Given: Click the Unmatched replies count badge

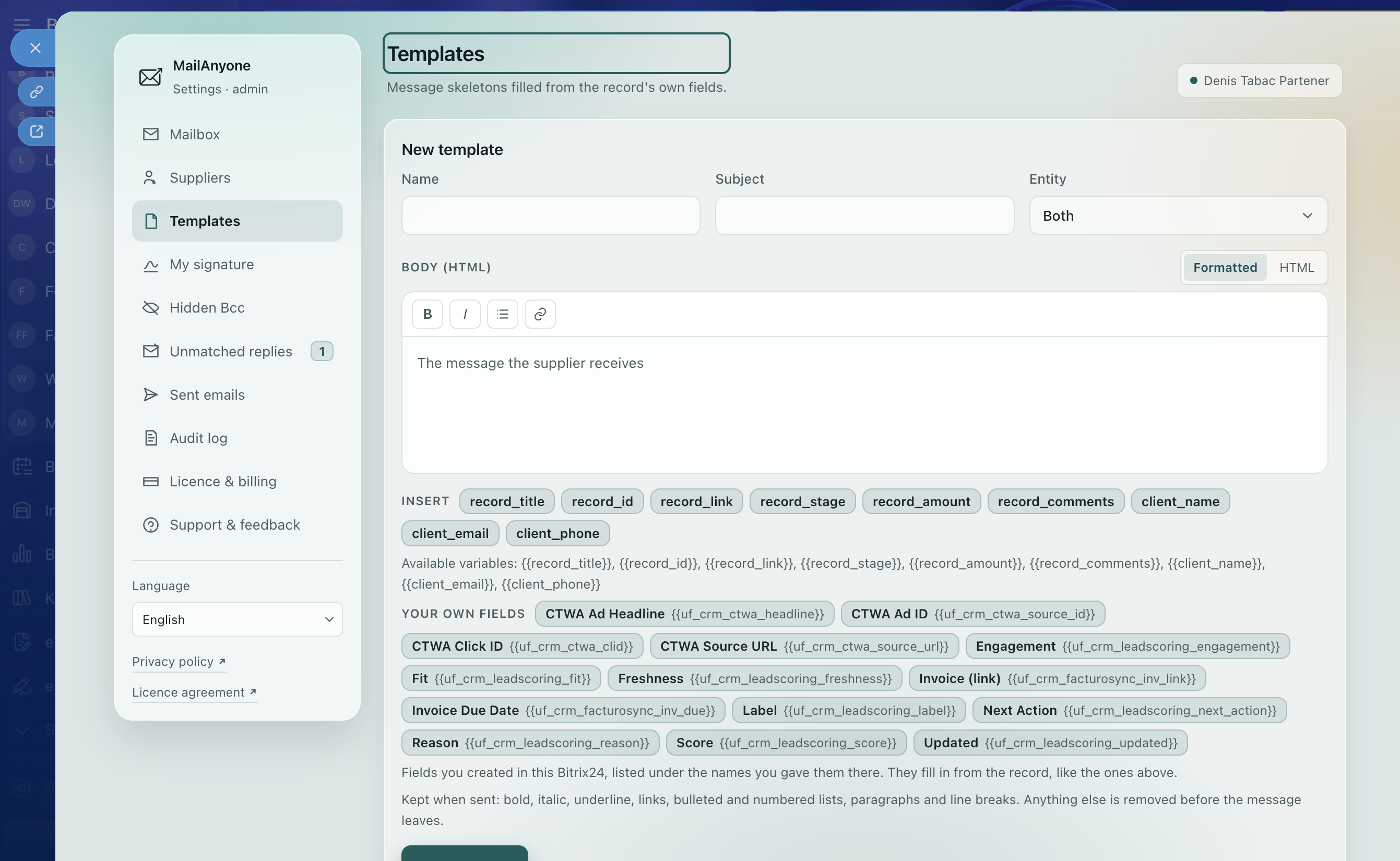Looking at the screenshot, I should coord(322,351).
